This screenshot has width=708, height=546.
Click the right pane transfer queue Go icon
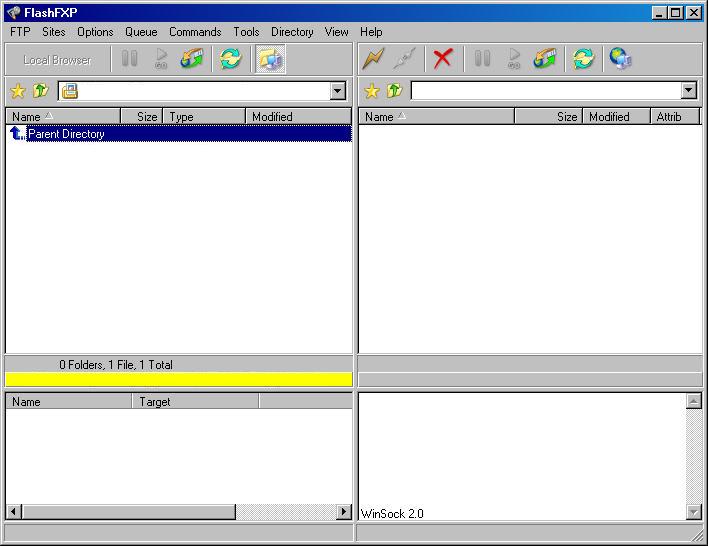[x=513, y=59]
